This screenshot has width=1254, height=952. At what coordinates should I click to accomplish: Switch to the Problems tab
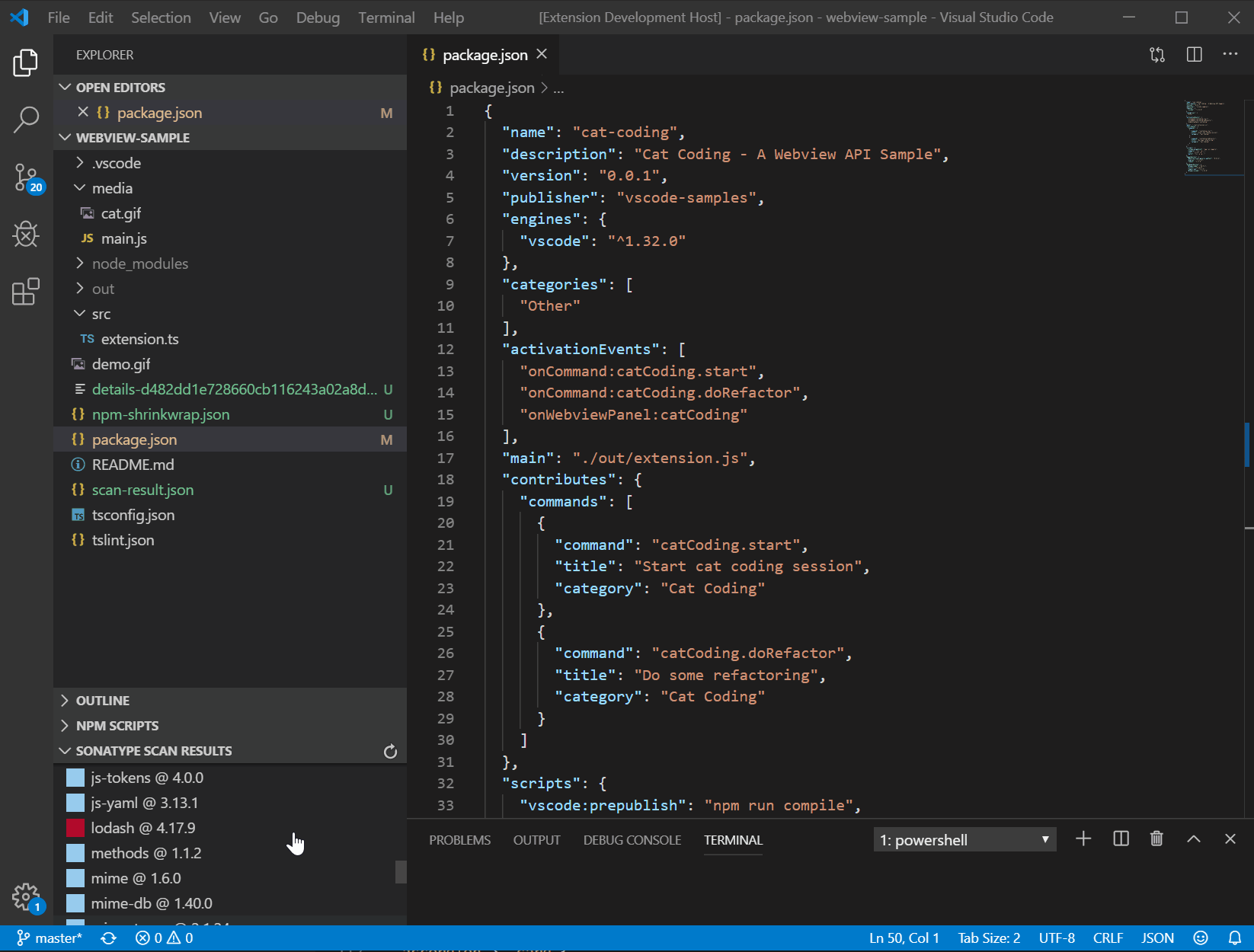tap(459, 840)
